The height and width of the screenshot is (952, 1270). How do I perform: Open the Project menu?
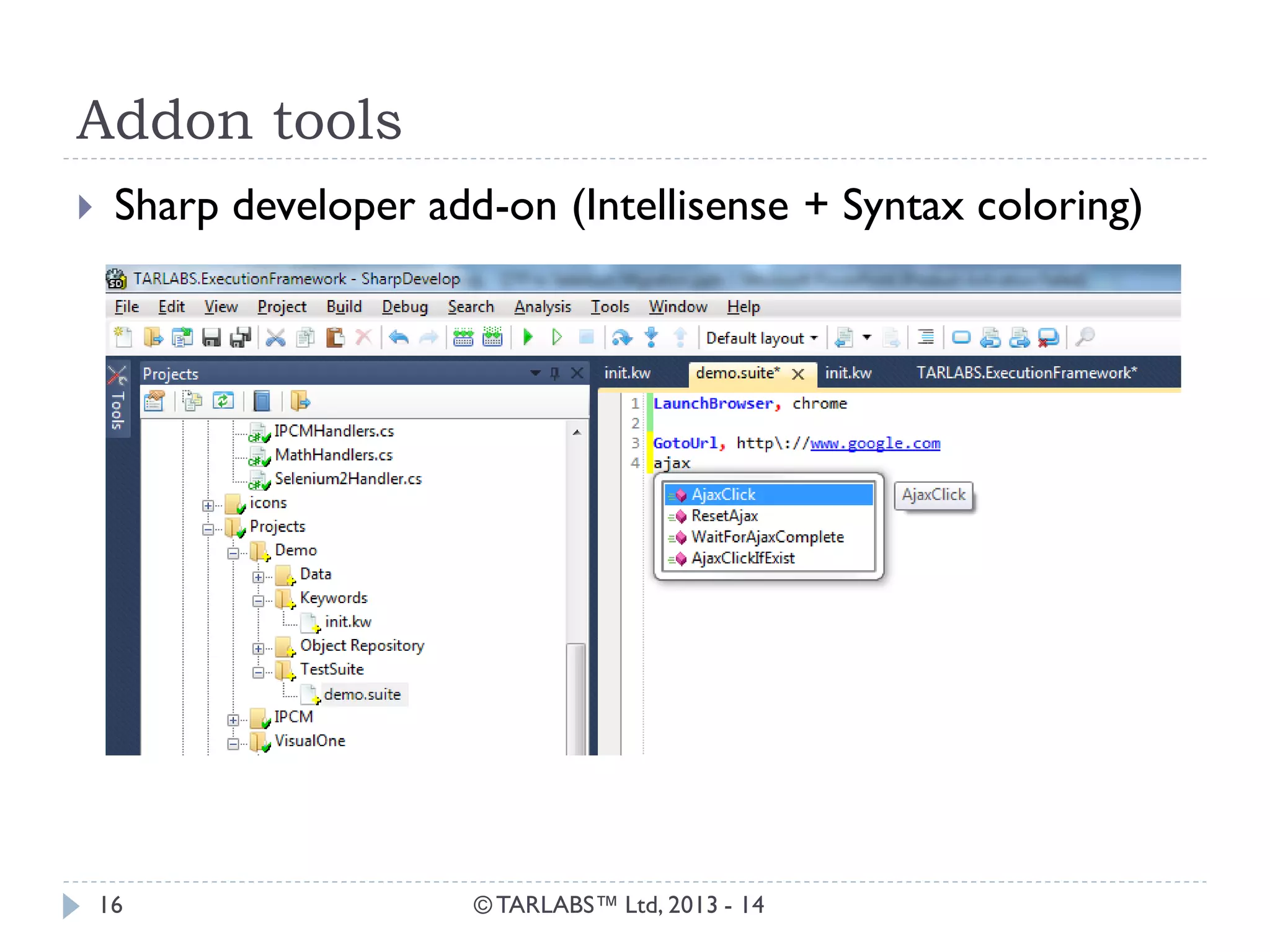(x=282, y=307)
